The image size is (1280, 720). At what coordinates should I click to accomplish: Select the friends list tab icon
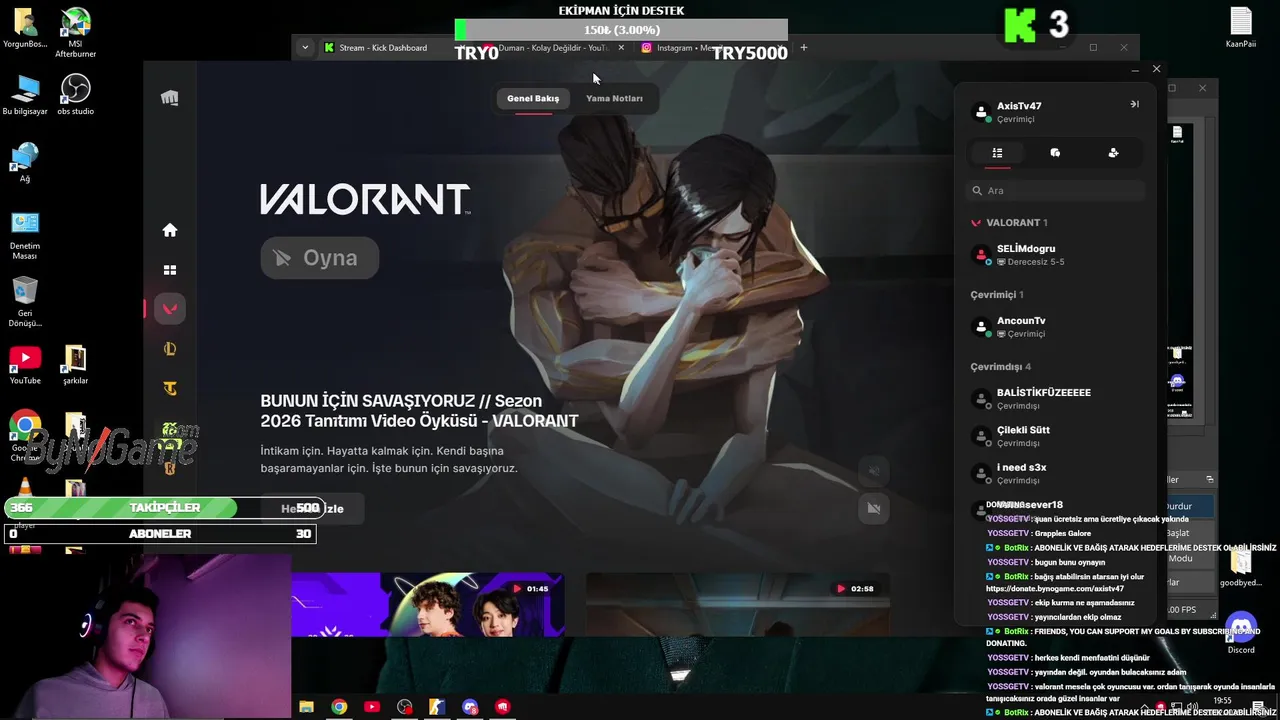(997, 153)
